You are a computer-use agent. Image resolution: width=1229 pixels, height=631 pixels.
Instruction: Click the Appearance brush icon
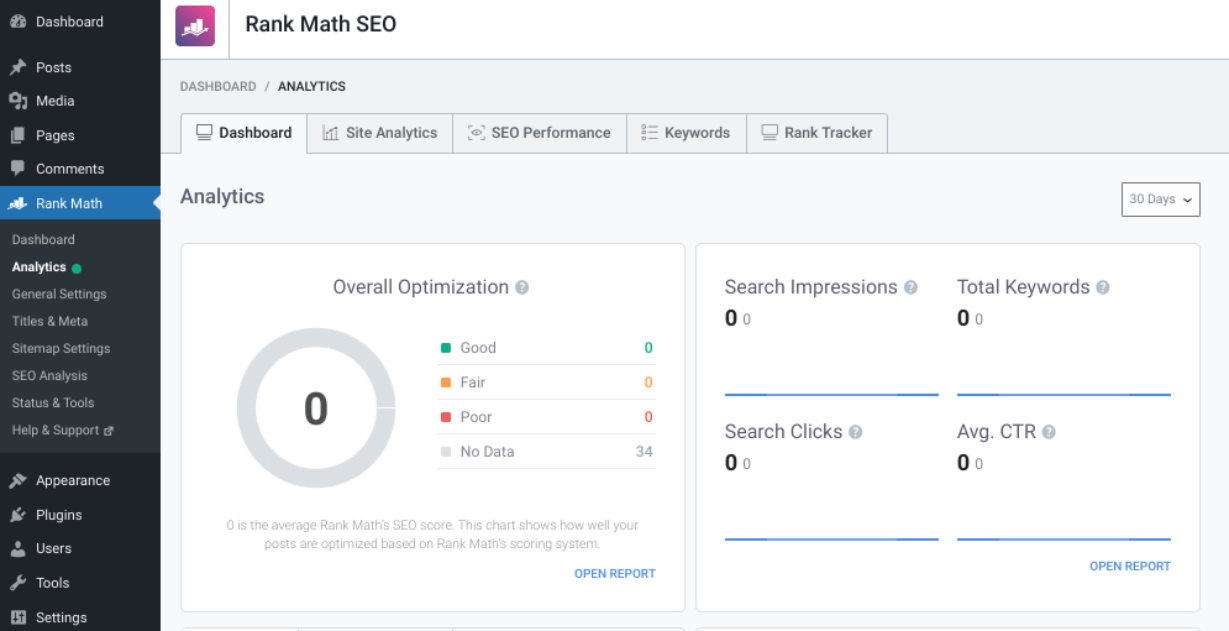(x=18, y=481)
